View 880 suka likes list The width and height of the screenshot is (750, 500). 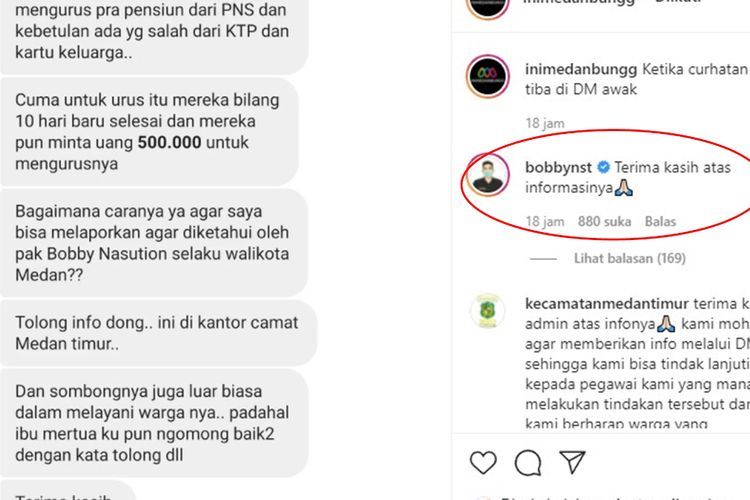tap(604, 222)
